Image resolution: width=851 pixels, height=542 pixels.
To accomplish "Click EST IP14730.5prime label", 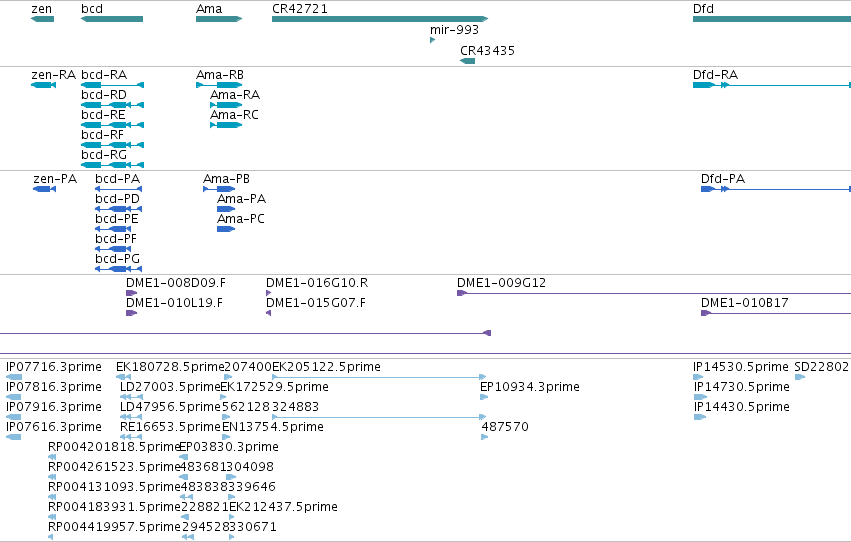I will tap(742, 387).
